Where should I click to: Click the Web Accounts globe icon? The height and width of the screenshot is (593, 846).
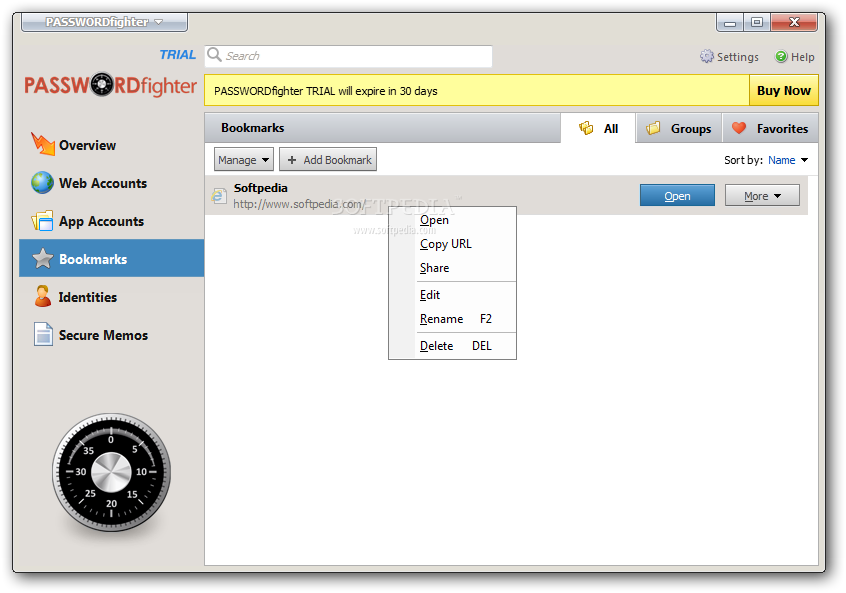[x=42, y=183]
